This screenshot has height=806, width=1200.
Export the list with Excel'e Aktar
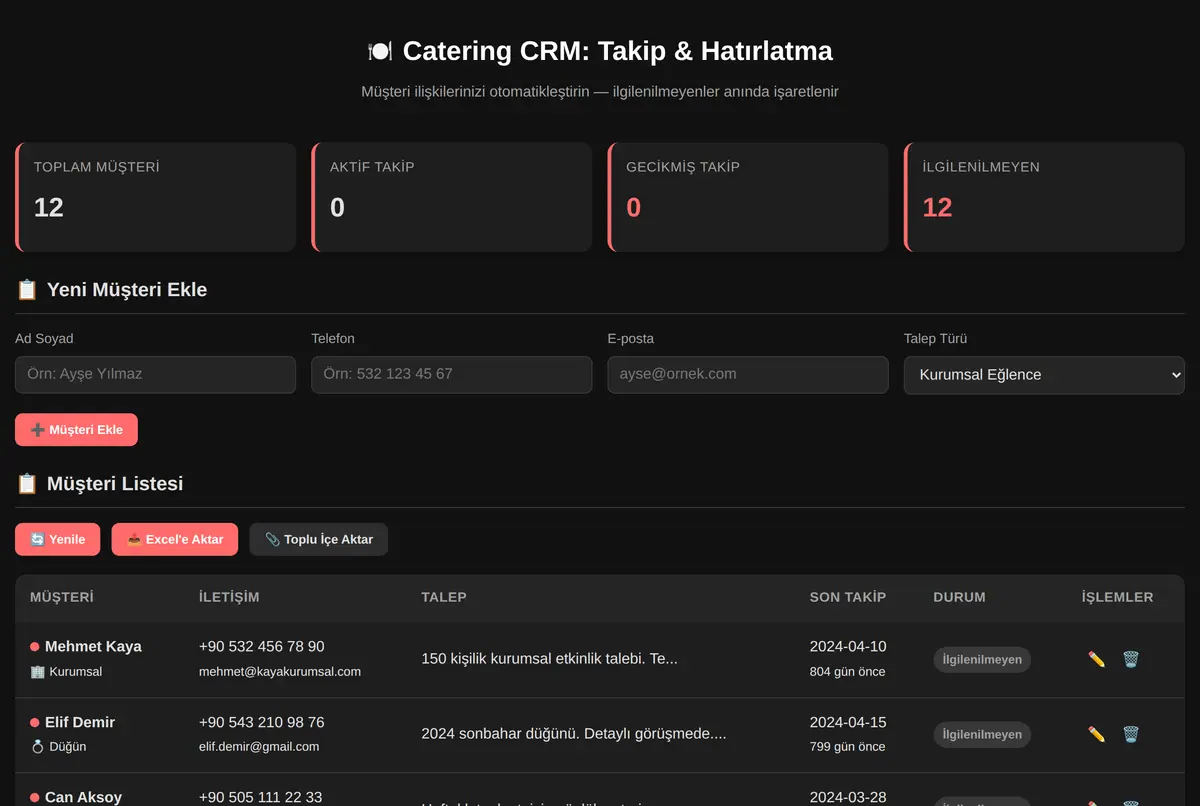click(175, 539)
